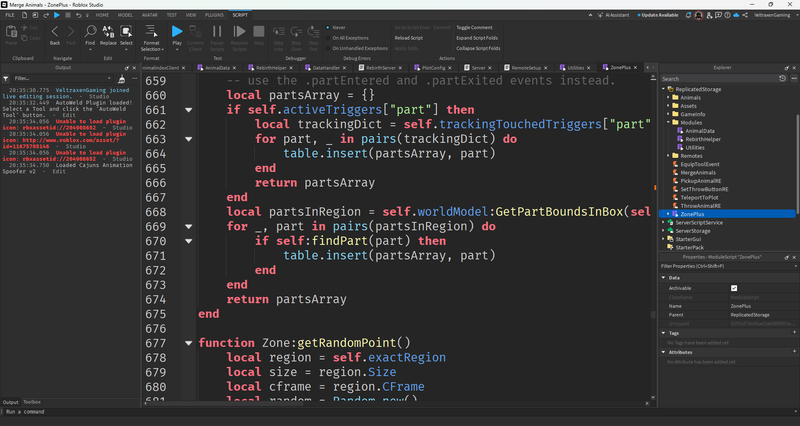Collapse the Modules folder in Explorer
This screenshot has height=426, width=800.
(670, 123)
